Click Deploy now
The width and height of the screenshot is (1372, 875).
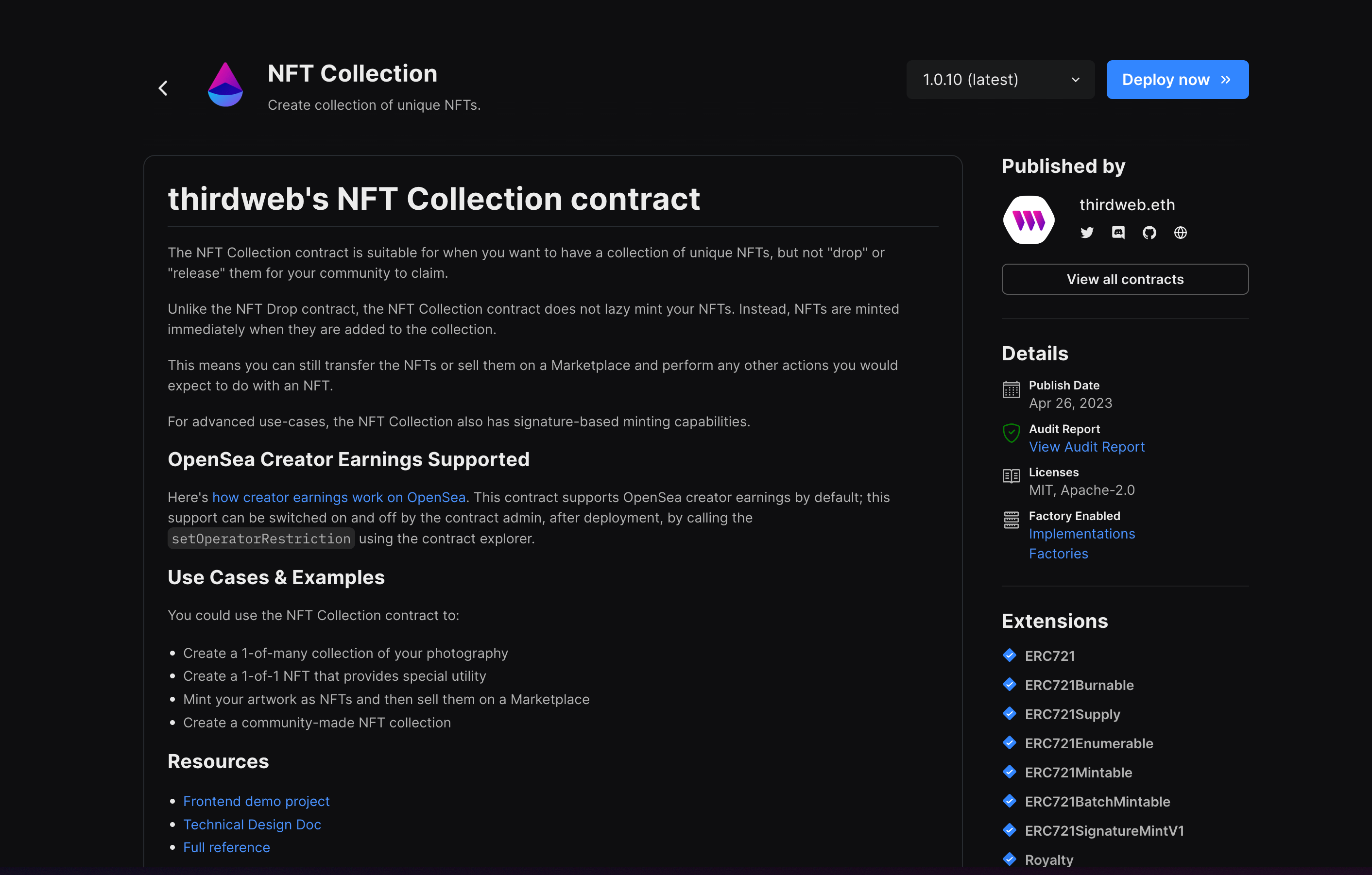click(1177, 79)
